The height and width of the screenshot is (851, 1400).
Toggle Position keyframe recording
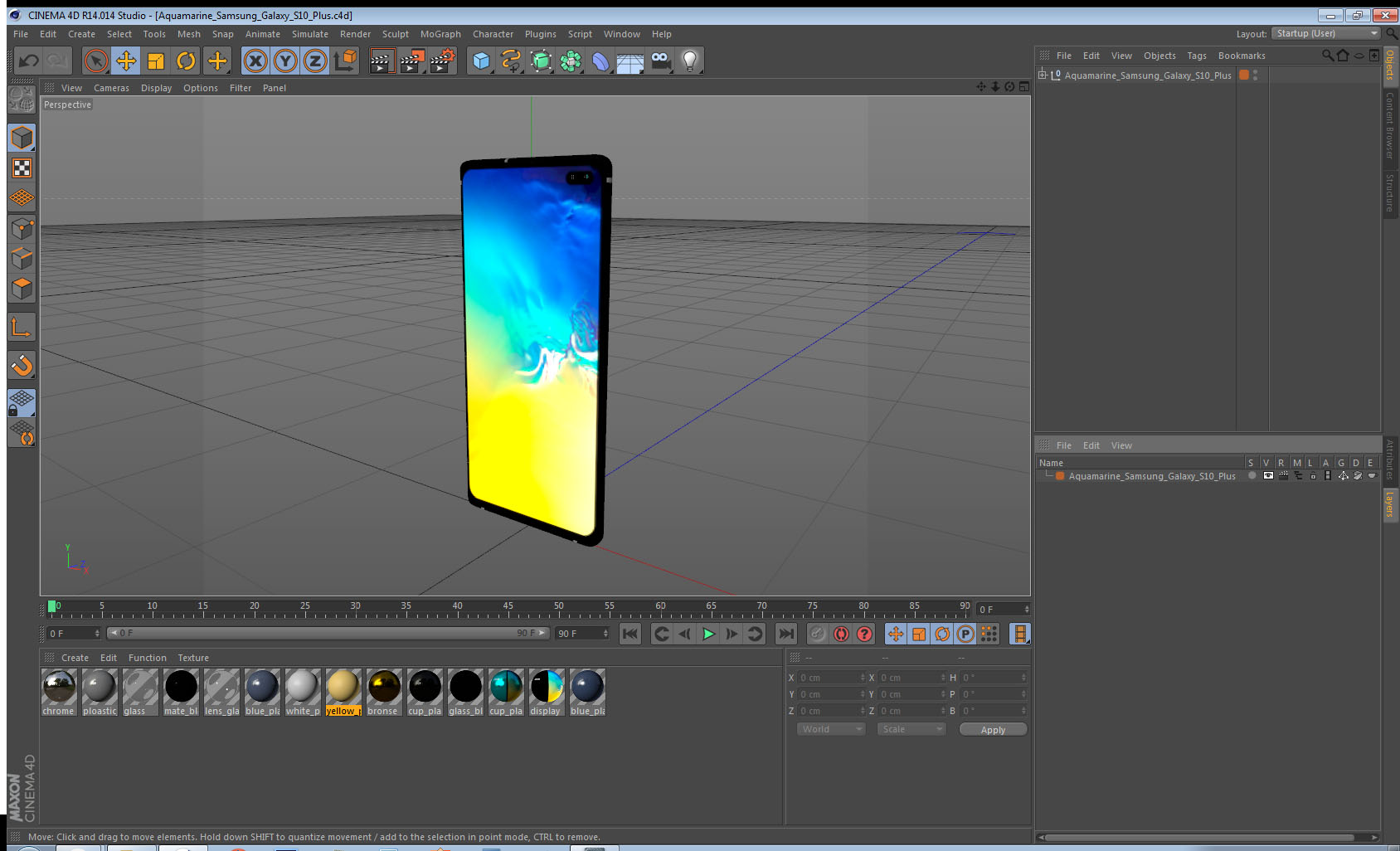(x=896, y=635)
